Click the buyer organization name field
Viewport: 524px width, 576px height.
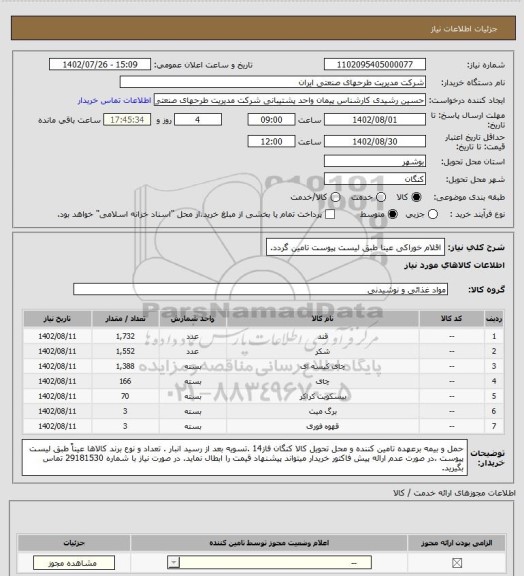[273, 82]
